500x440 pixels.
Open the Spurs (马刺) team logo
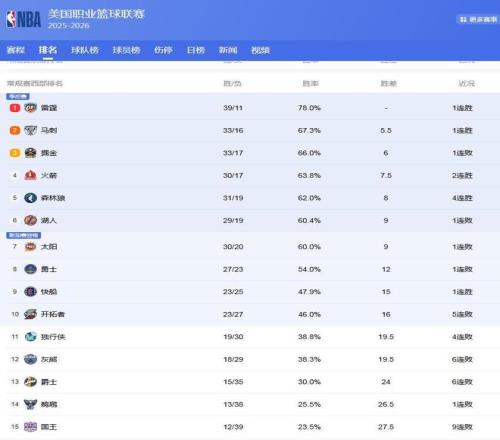click(30, 130)
